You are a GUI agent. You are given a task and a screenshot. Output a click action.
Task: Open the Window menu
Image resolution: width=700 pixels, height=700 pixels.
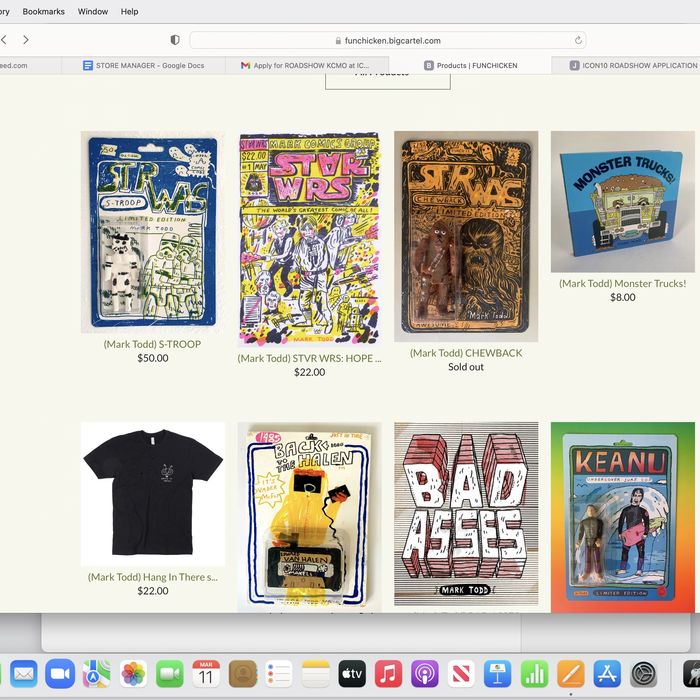(93, 11)
